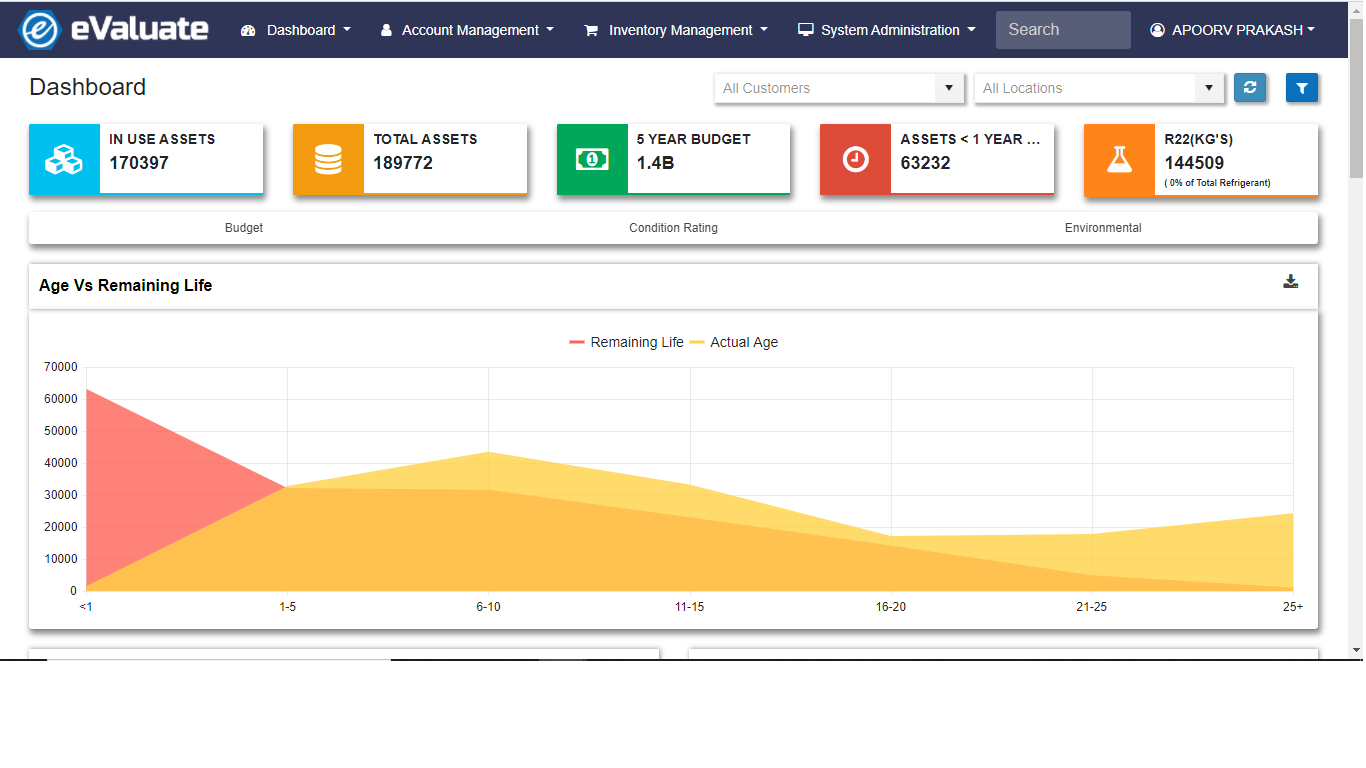Click the Total Assets coins stack icon
The height and width of the screenshot is (768, 1366).
(x=328, y=159)
